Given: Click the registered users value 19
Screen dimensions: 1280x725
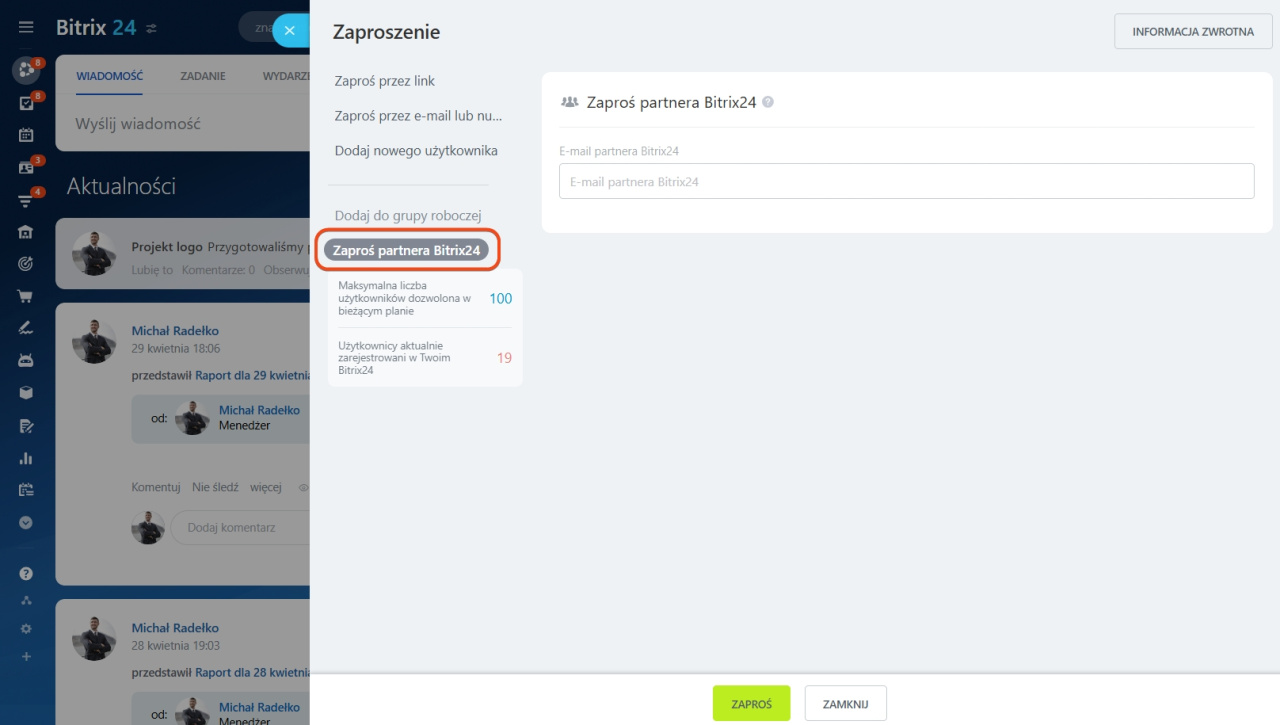Looking at the screenshot, I should click(504, 357).
